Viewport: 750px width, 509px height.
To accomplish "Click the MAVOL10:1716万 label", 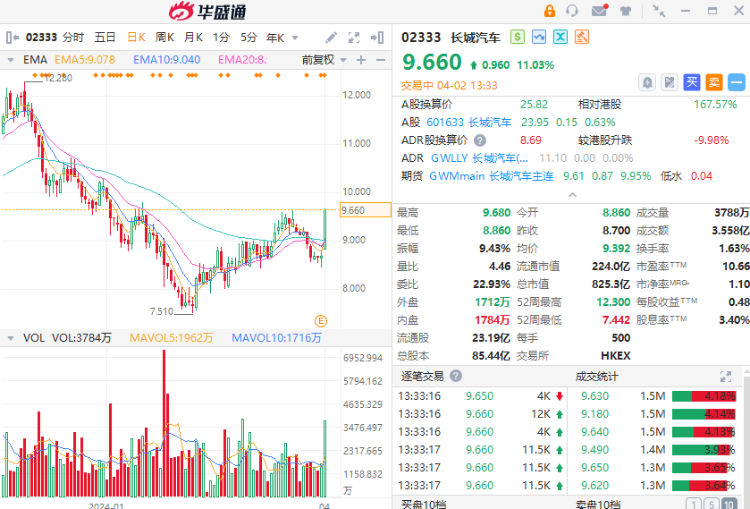I will [276, 338].
